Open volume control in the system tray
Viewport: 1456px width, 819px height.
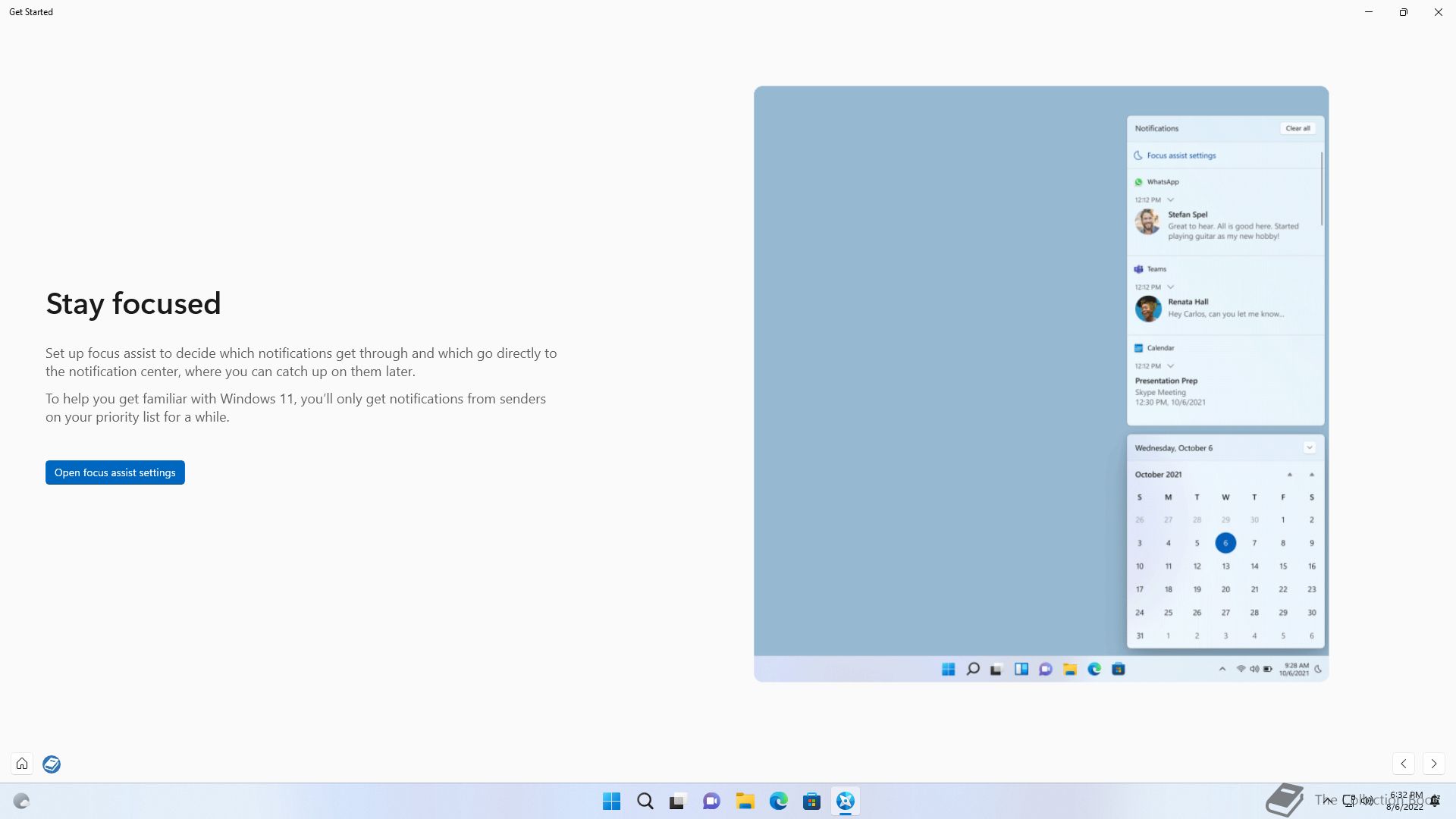click(1367, 800)
